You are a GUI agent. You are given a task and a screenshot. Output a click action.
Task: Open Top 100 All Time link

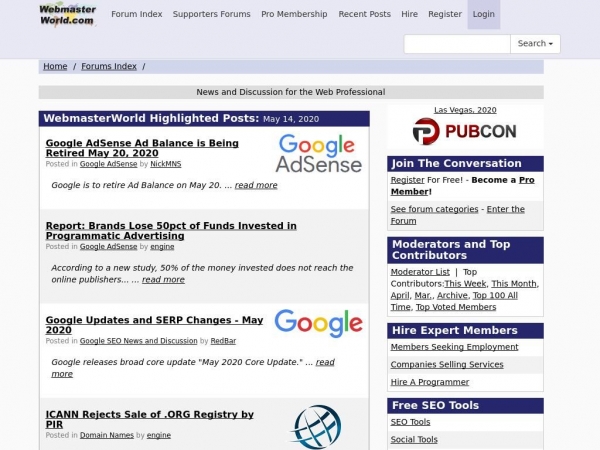(495, 296)
